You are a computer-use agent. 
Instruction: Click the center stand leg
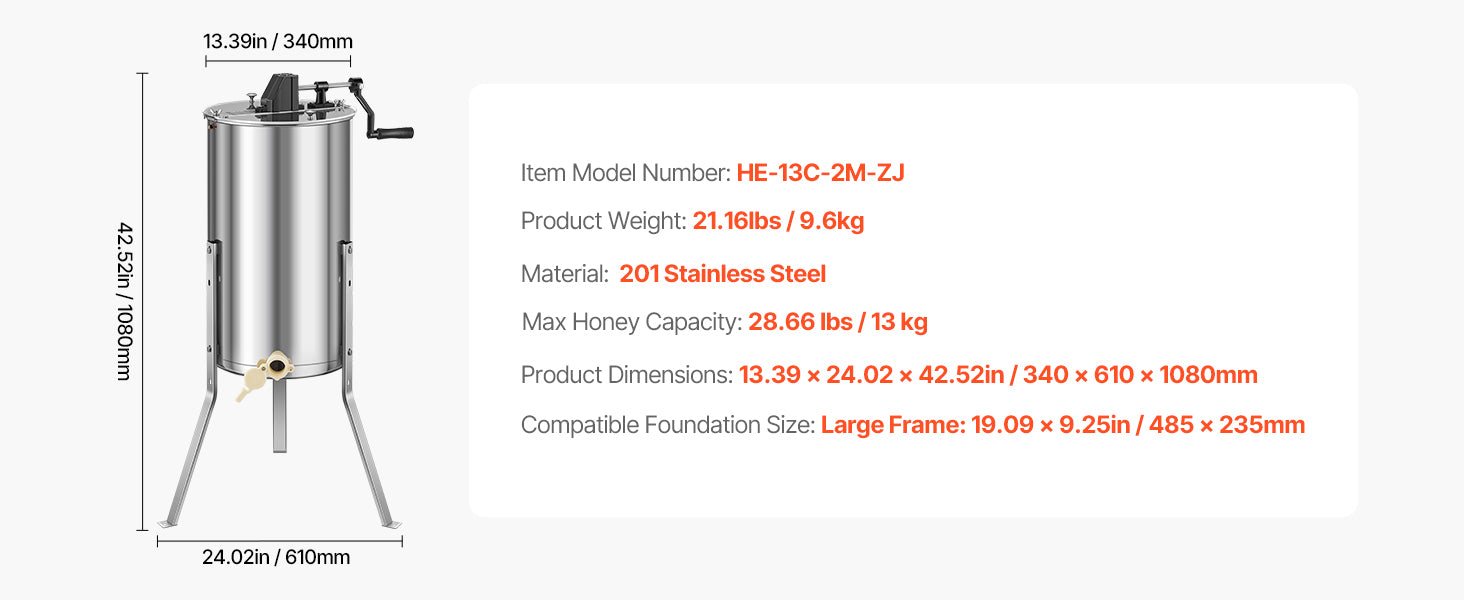click(x=280, y=414)
